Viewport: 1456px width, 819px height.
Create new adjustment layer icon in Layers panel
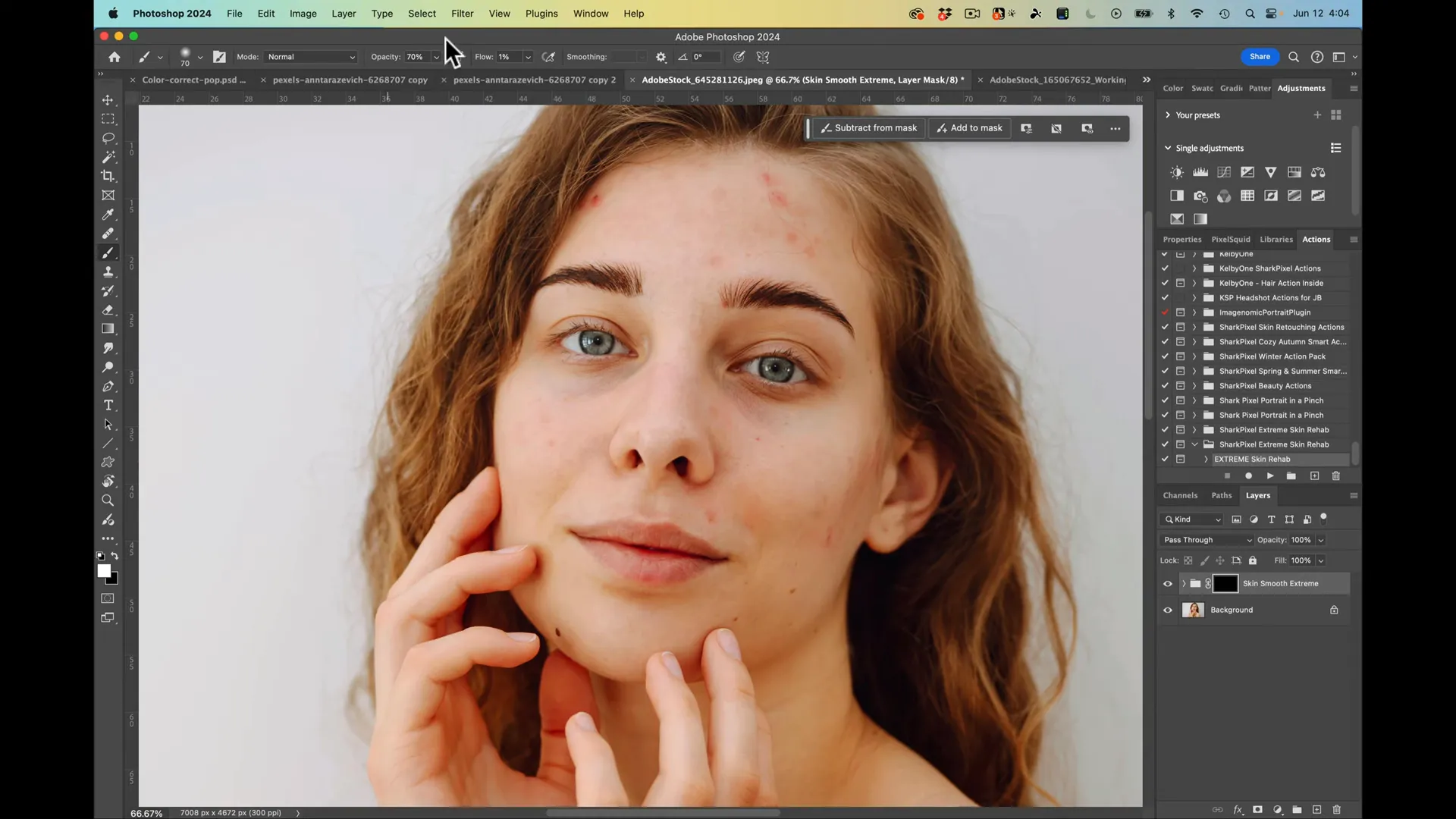pos(1278,810)
